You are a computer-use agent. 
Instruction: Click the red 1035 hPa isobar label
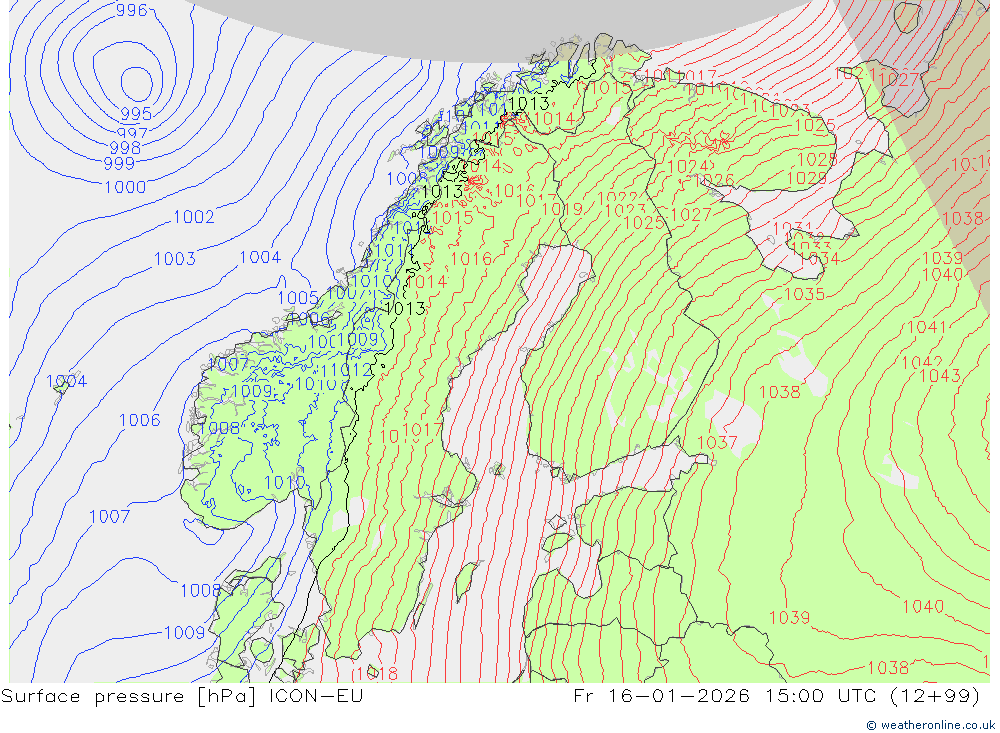tap(804, 294)
